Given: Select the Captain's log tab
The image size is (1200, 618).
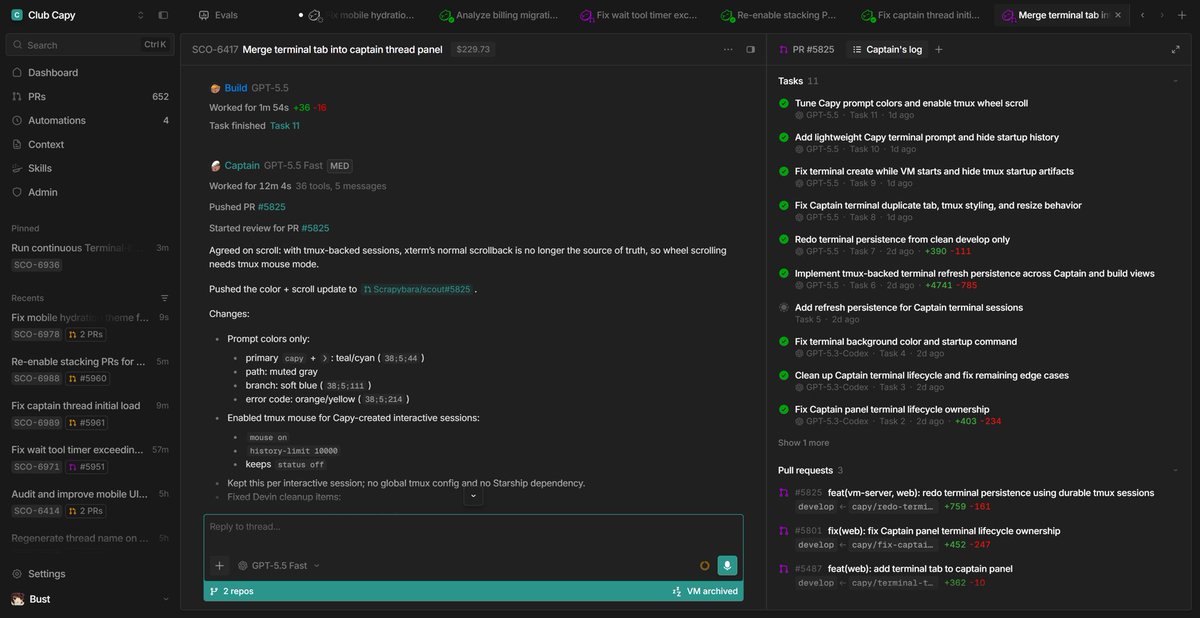Looking at the screenshot, I should (x=887, y=49).
